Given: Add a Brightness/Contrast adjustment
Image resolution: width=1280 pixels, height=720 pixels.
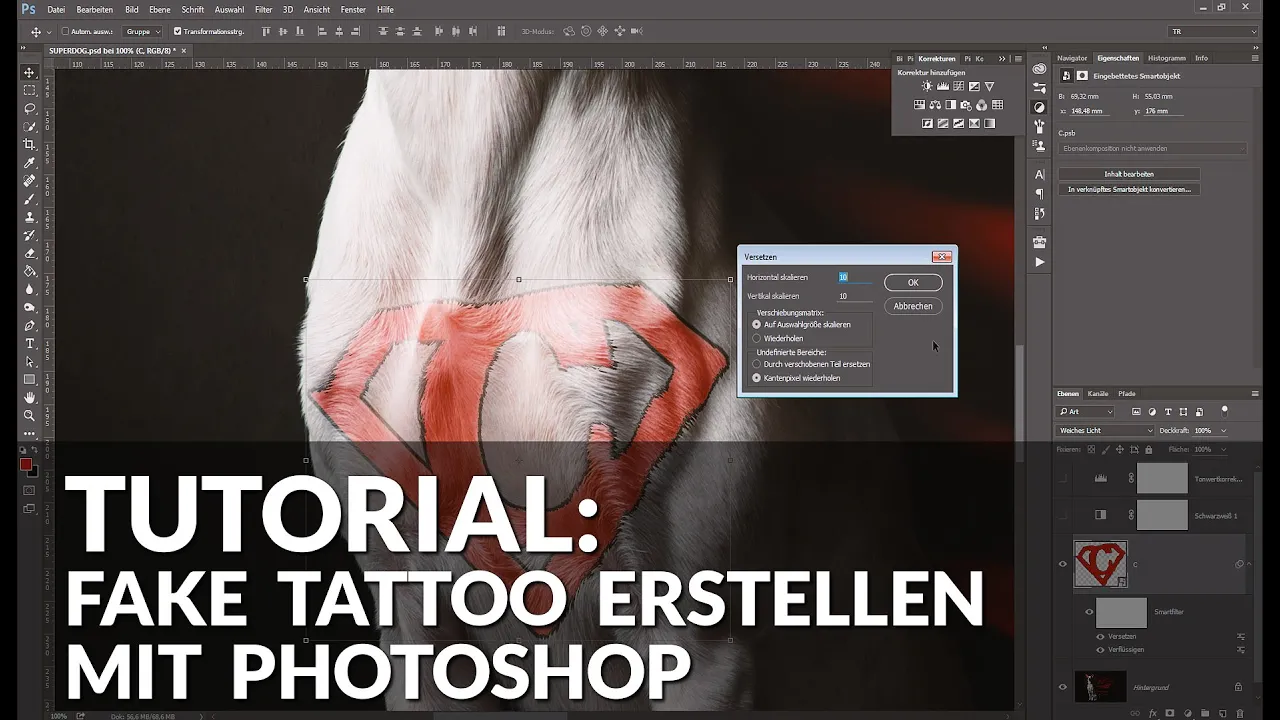Looking at the screenshot, I should pyautogui.click(x=927, y=87).
